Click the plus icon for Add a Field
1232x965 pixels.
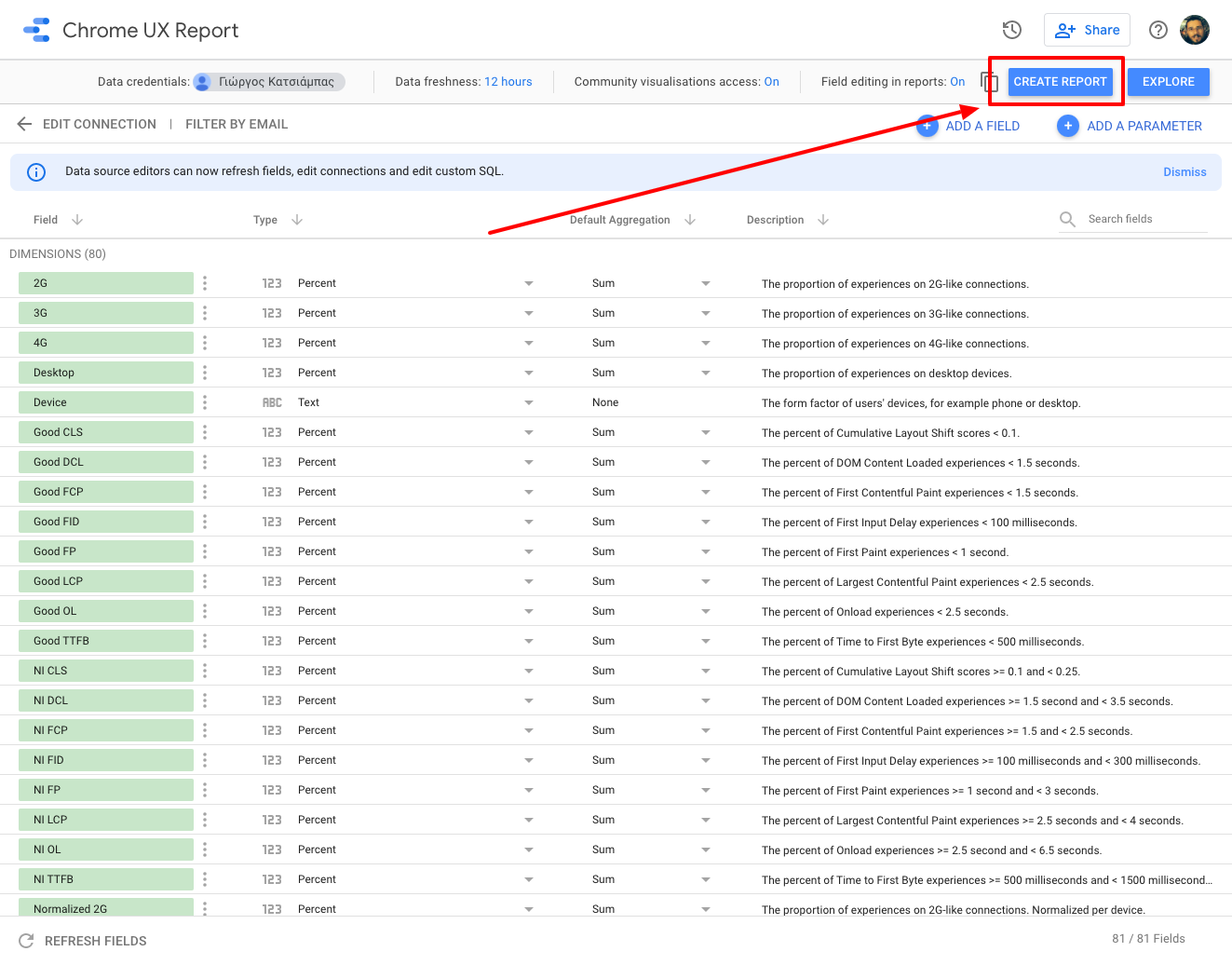[927, 126]
